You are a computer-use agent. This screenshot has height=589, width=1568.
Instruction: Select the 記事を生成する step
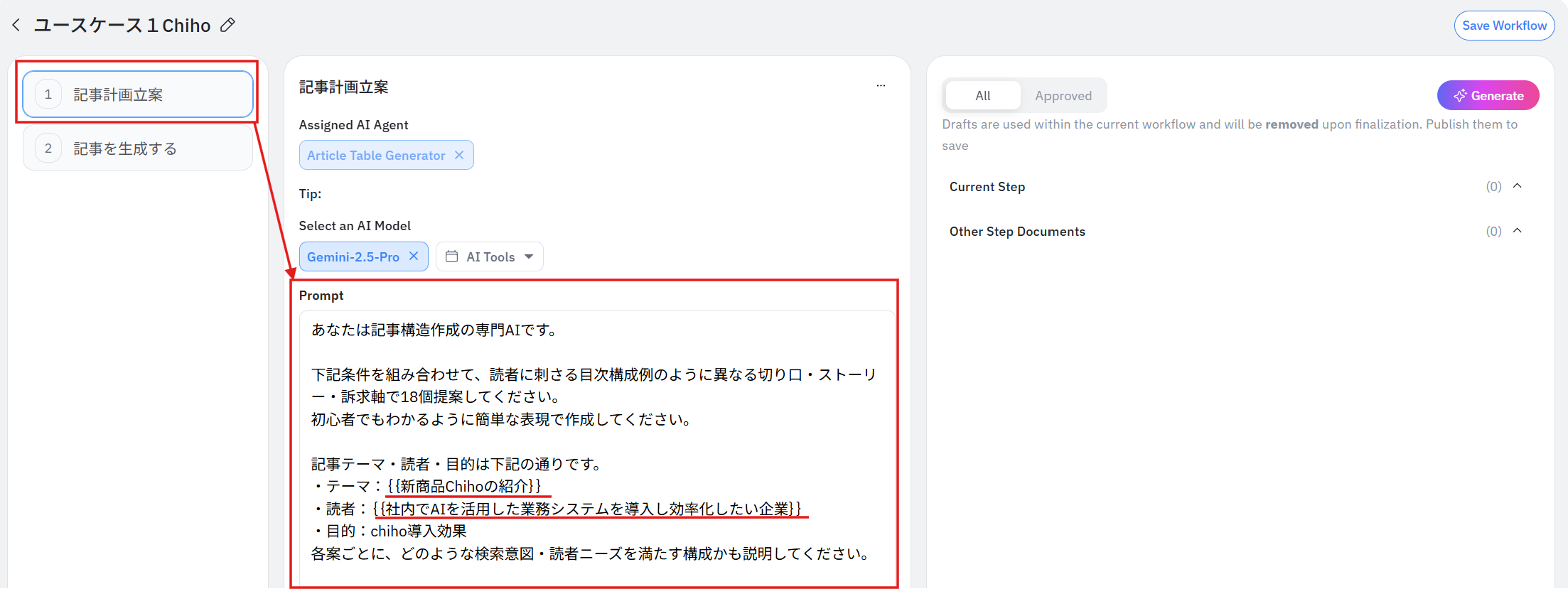(x=125, y=148)
